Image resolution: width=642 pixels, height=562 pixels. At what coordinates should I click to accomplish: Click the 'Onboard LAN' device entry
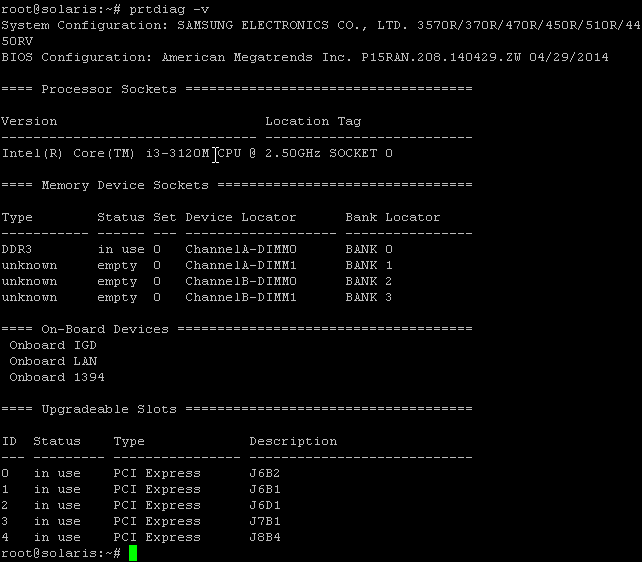coord(53,361)
